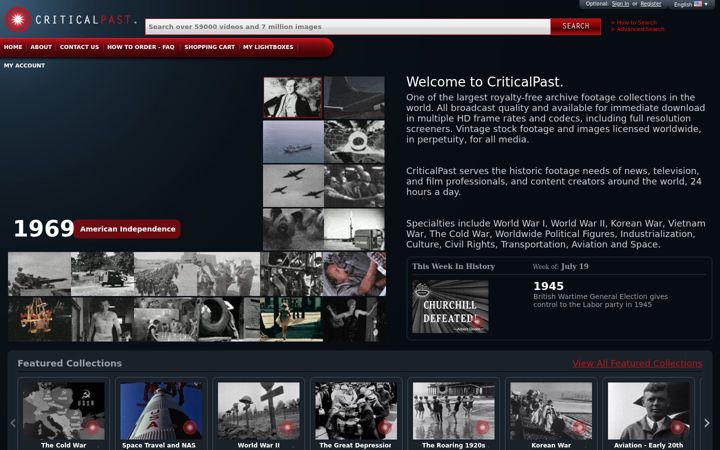This screenshot has height=450, width=720.
Task: Click British Wartime General Election description text
Action: (600, 300)
